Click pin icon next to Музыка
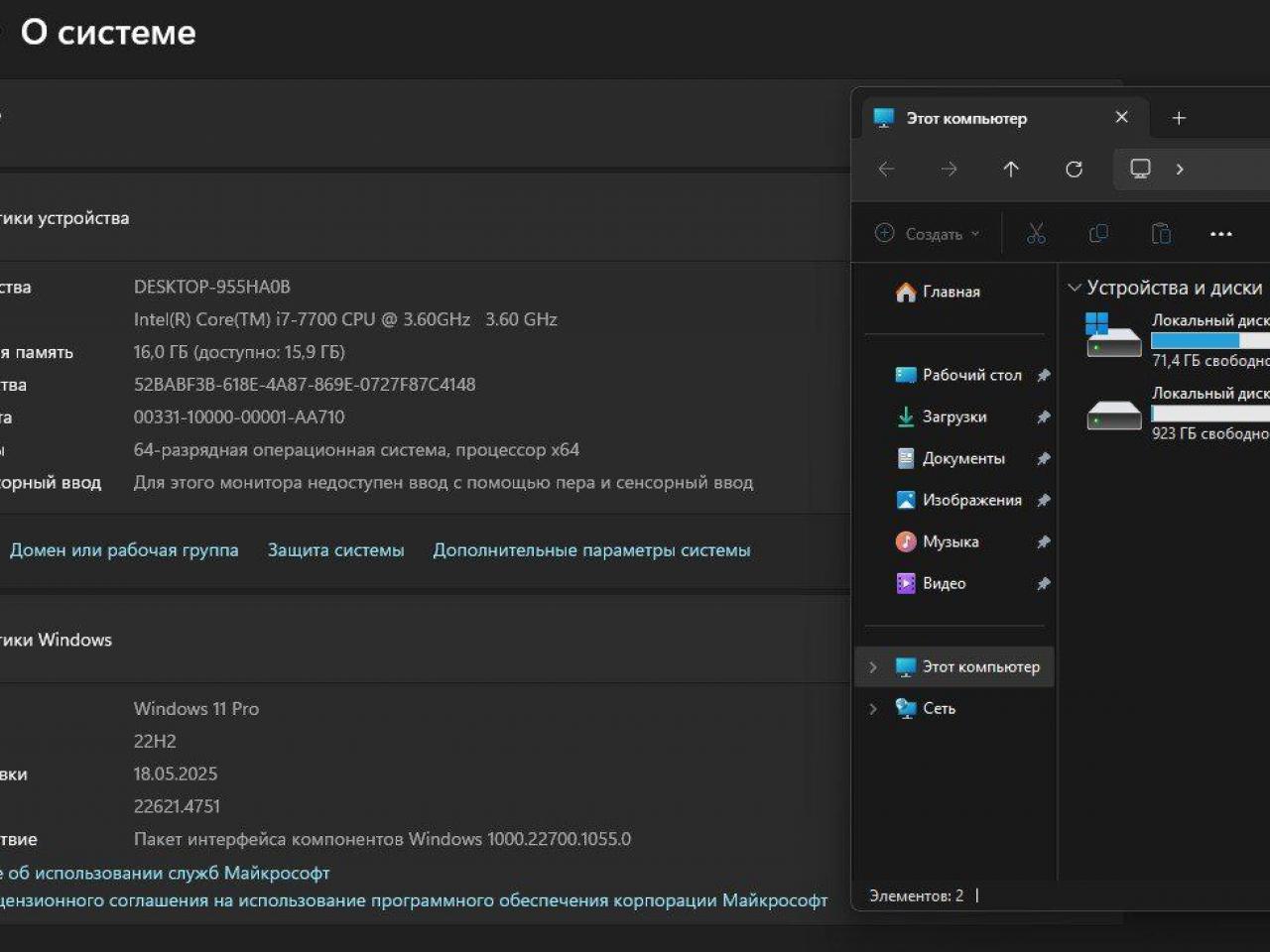 click(1043, 541)
